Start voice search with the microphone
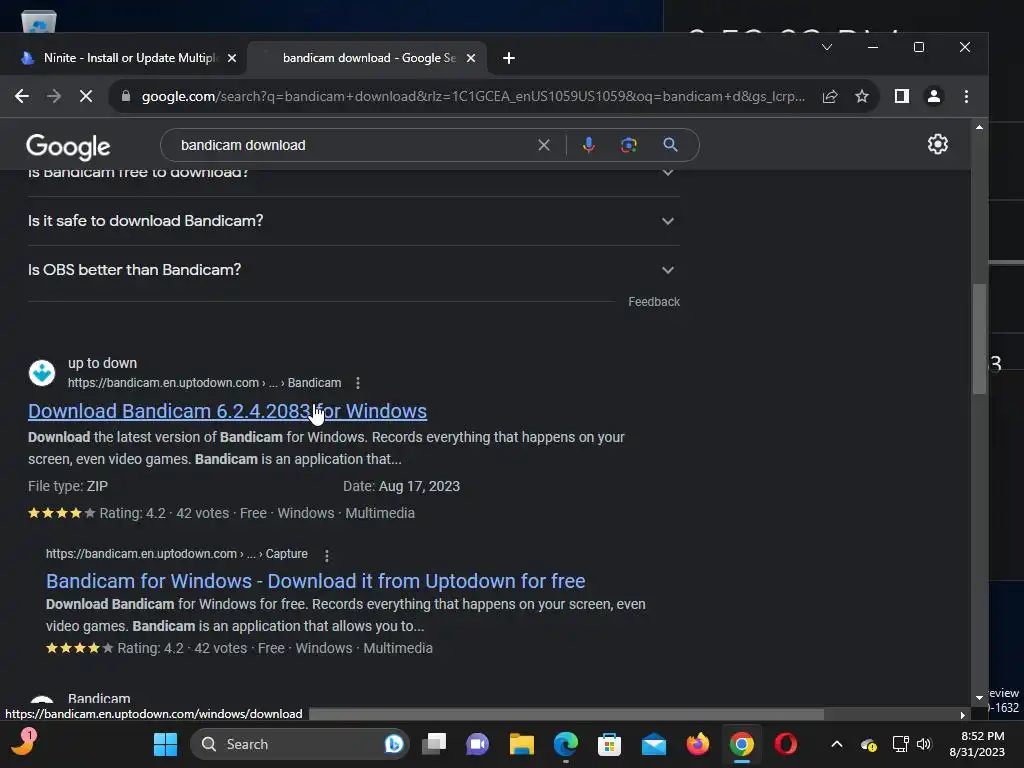 (588, 145)
